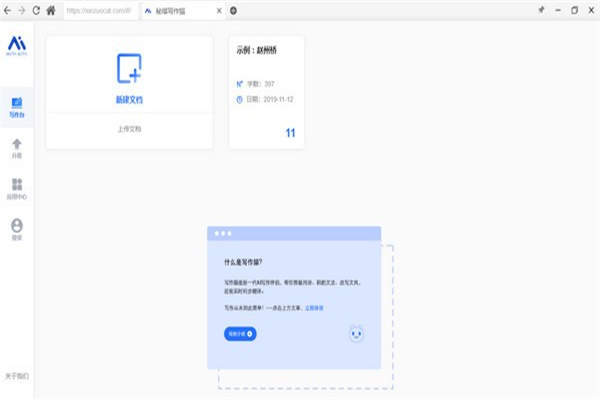
Task: Go to 应用中心 in the sidebar
Action: click(x=16, y=189)
